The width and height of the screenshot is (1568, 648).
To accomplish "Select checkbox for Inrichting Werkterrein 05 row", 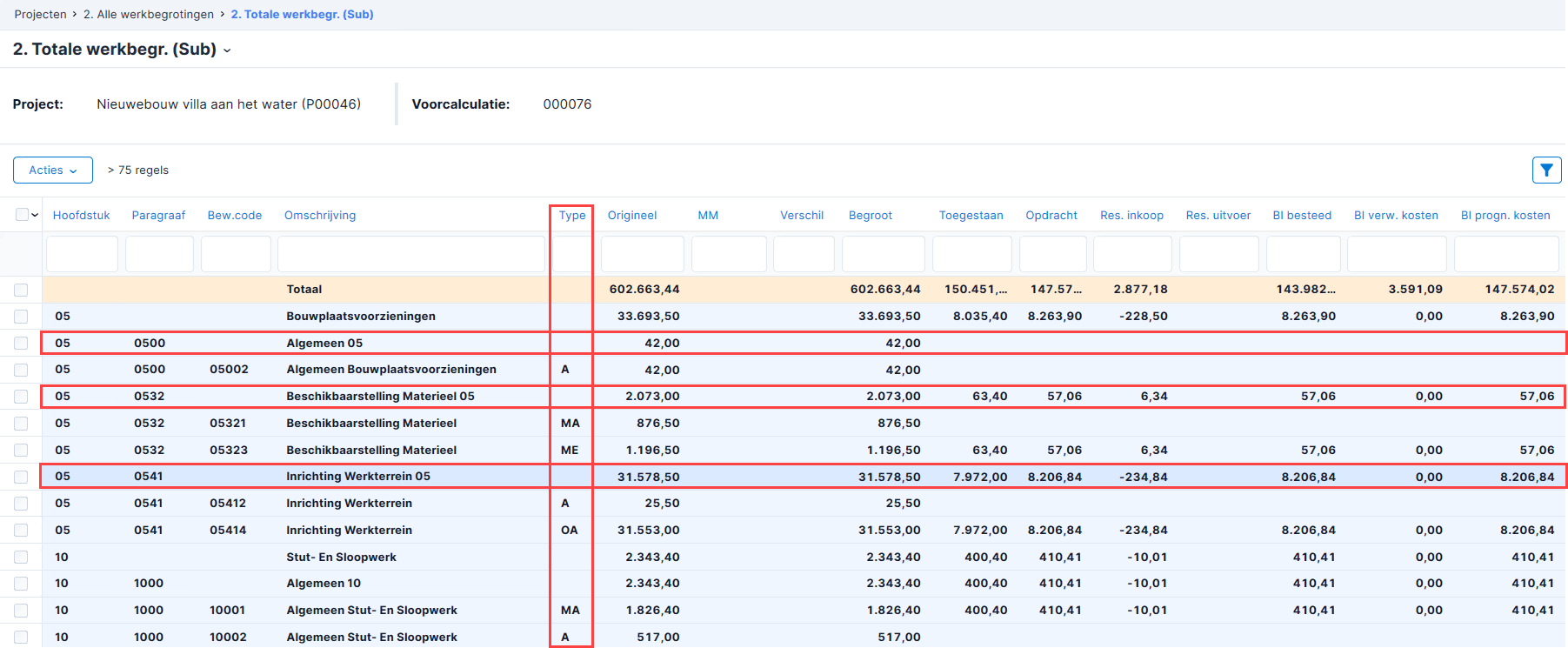I will pyautogui.click(x=21, y=477).
